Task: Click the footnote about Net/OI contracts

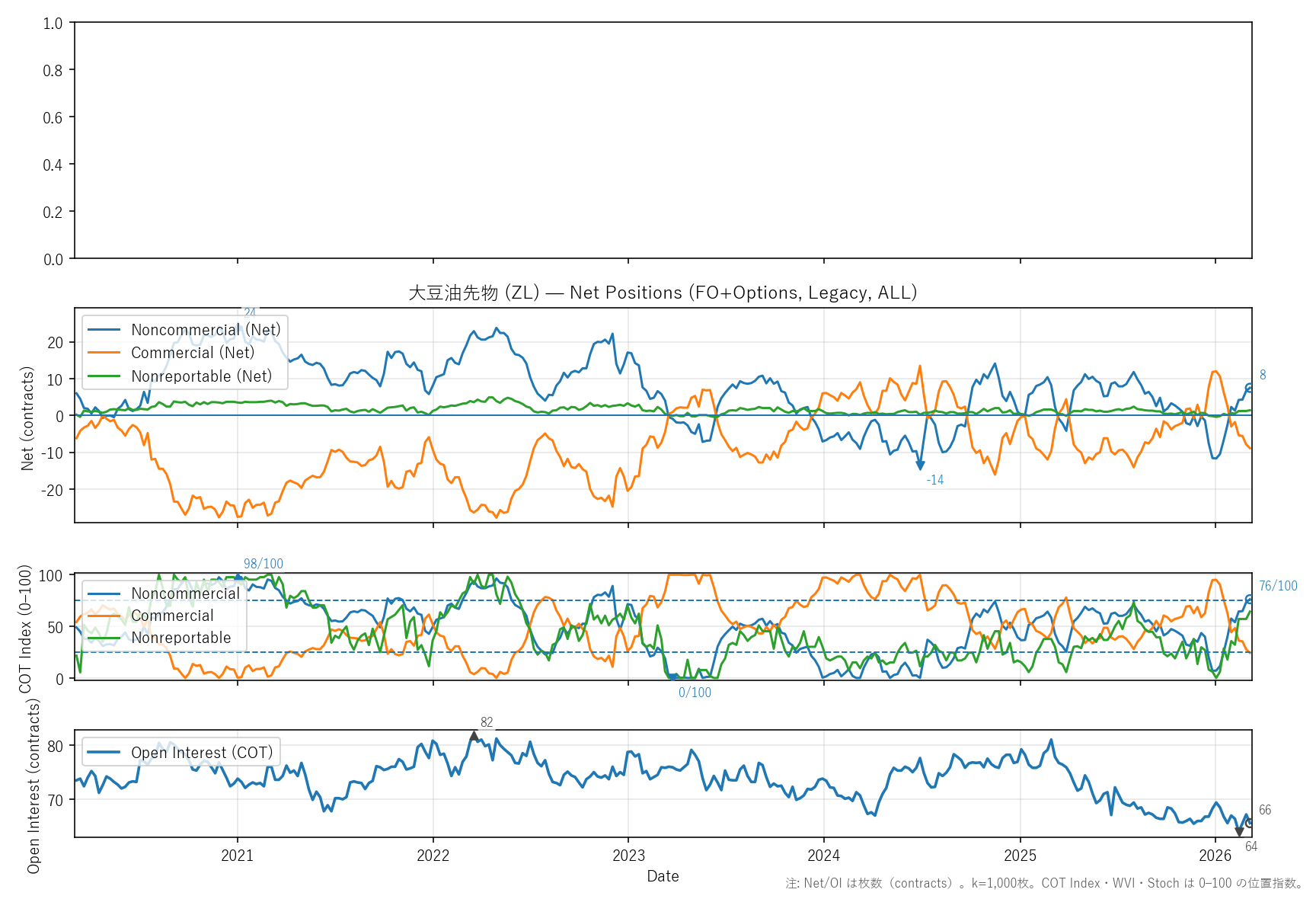Action: [x=1045, y=884]
